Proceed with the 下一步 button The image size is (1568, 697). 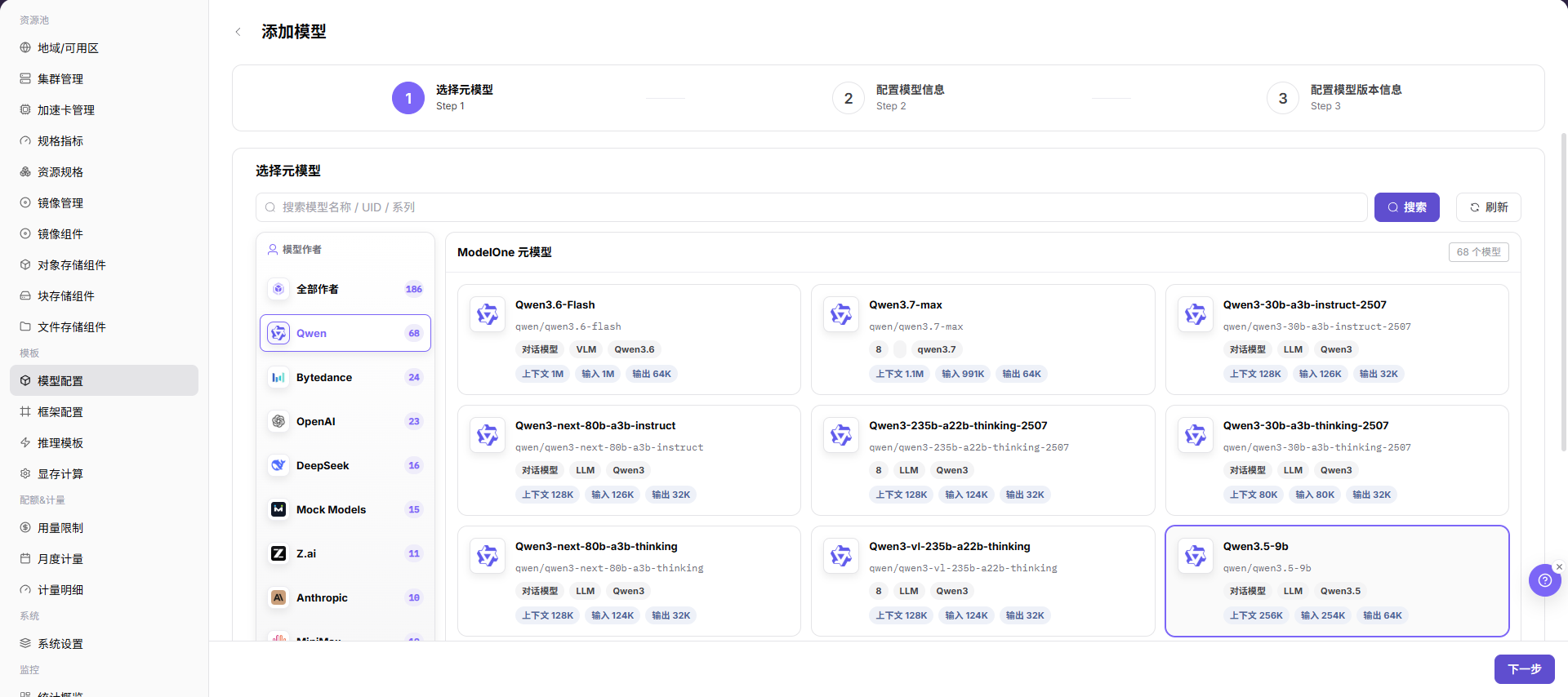1524,669
